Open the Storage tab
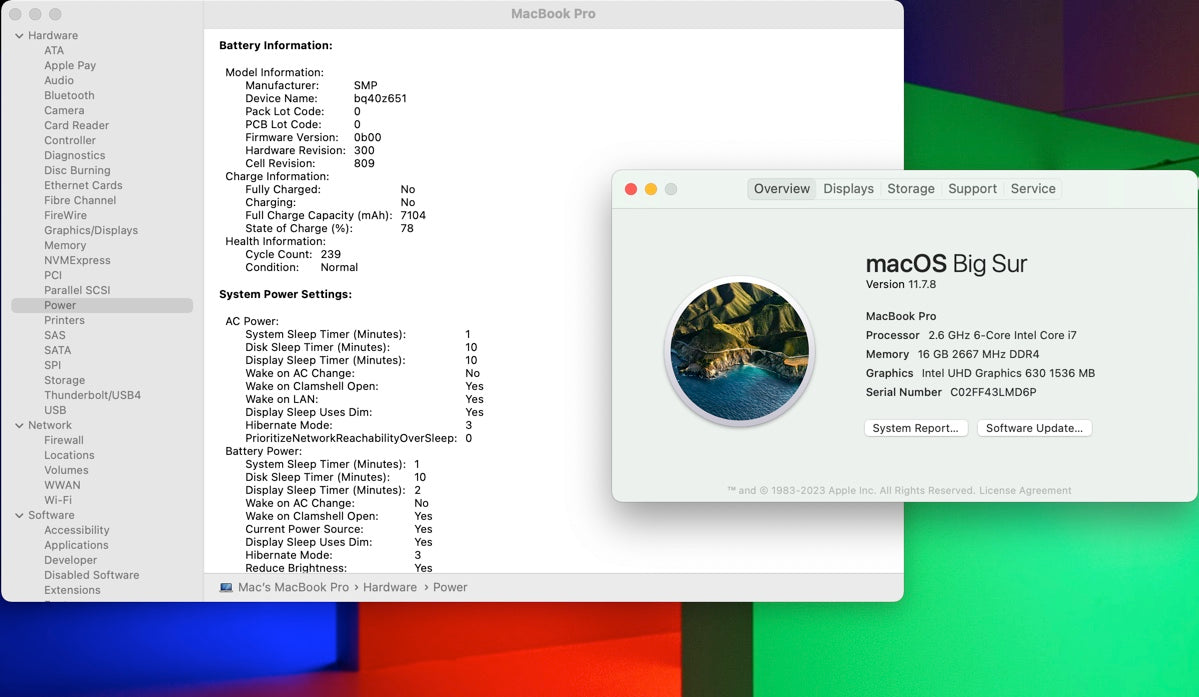Screen dimensions: 1199x697 coord(910,189)
